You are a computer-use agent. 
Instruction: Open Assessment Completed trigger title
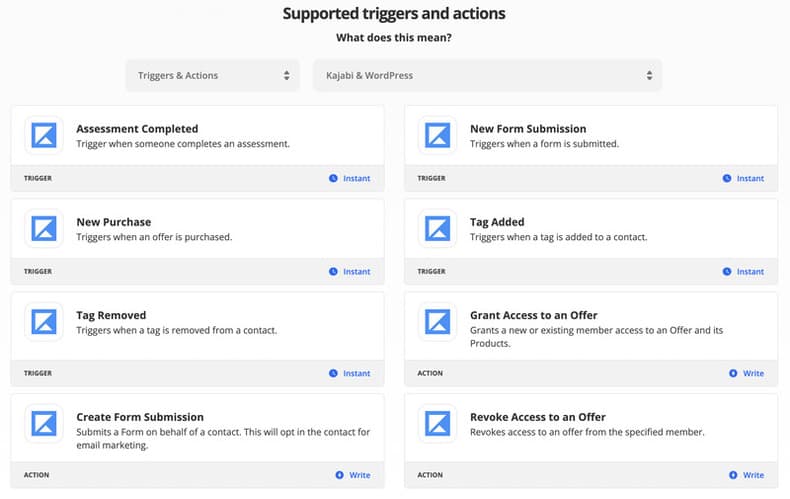[137, 129]
